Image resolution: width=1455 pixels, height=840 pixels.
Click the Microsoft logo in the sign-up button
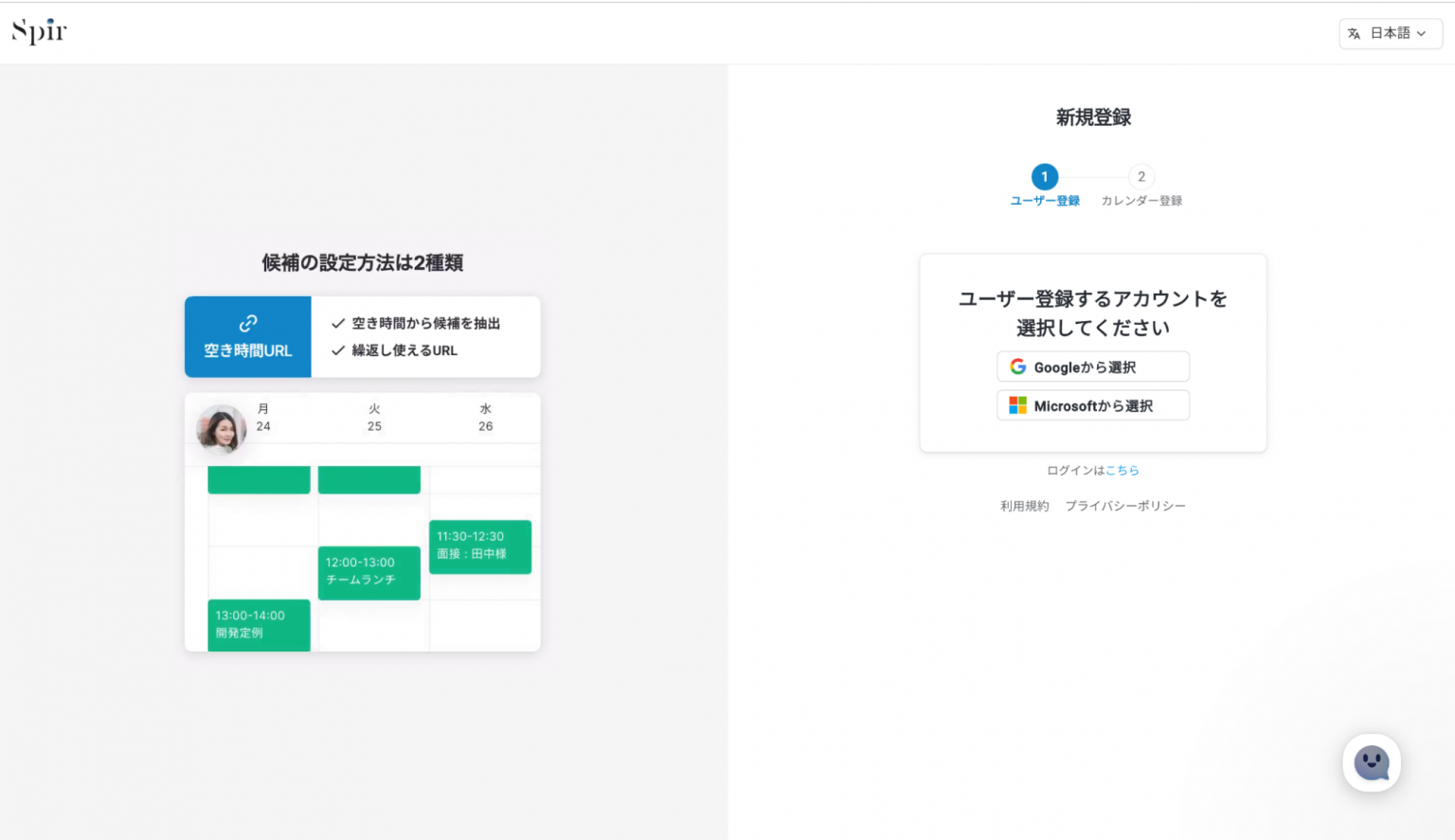point(1018,404)
